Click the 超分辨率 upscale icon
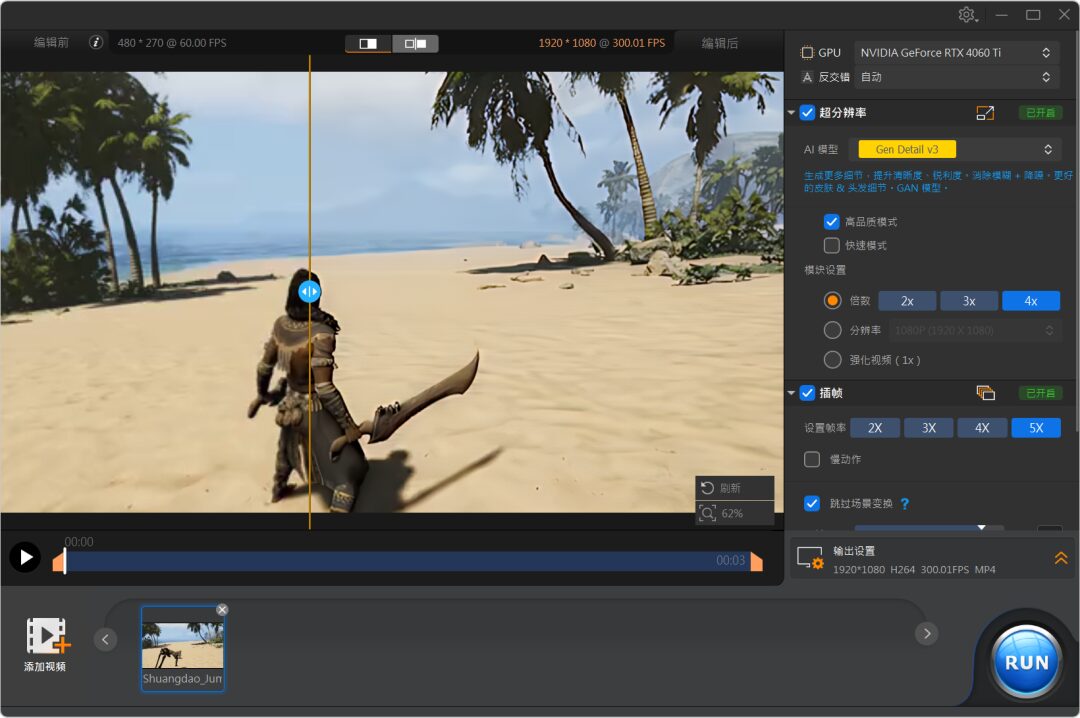The height and width of the screenshot is (718, 1080). (x=985, y=113)
